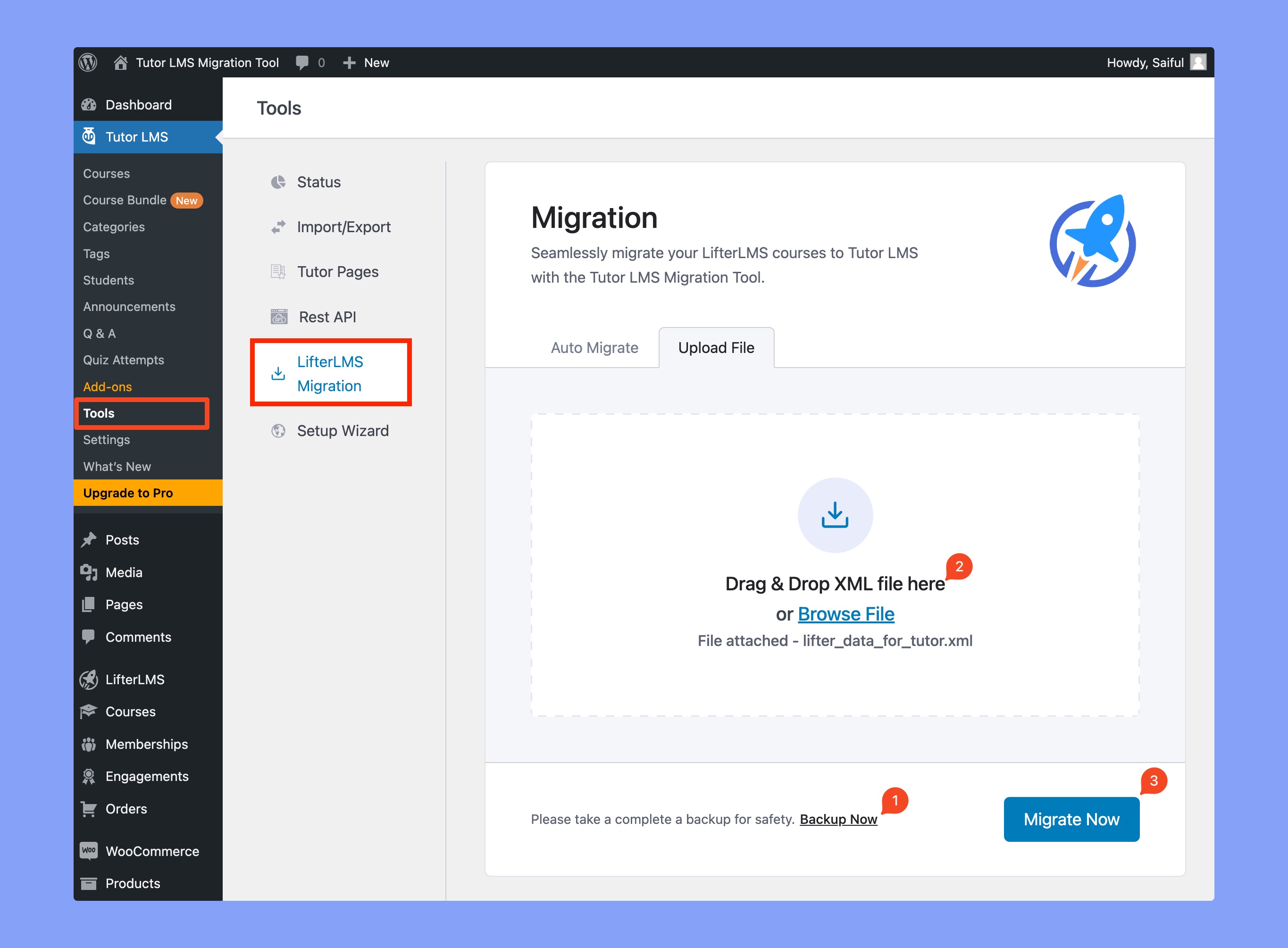The height and width of the screenshot is (948, 1288).
Task: Click the Courses graduation cap icon
Action: coord(89,712)
